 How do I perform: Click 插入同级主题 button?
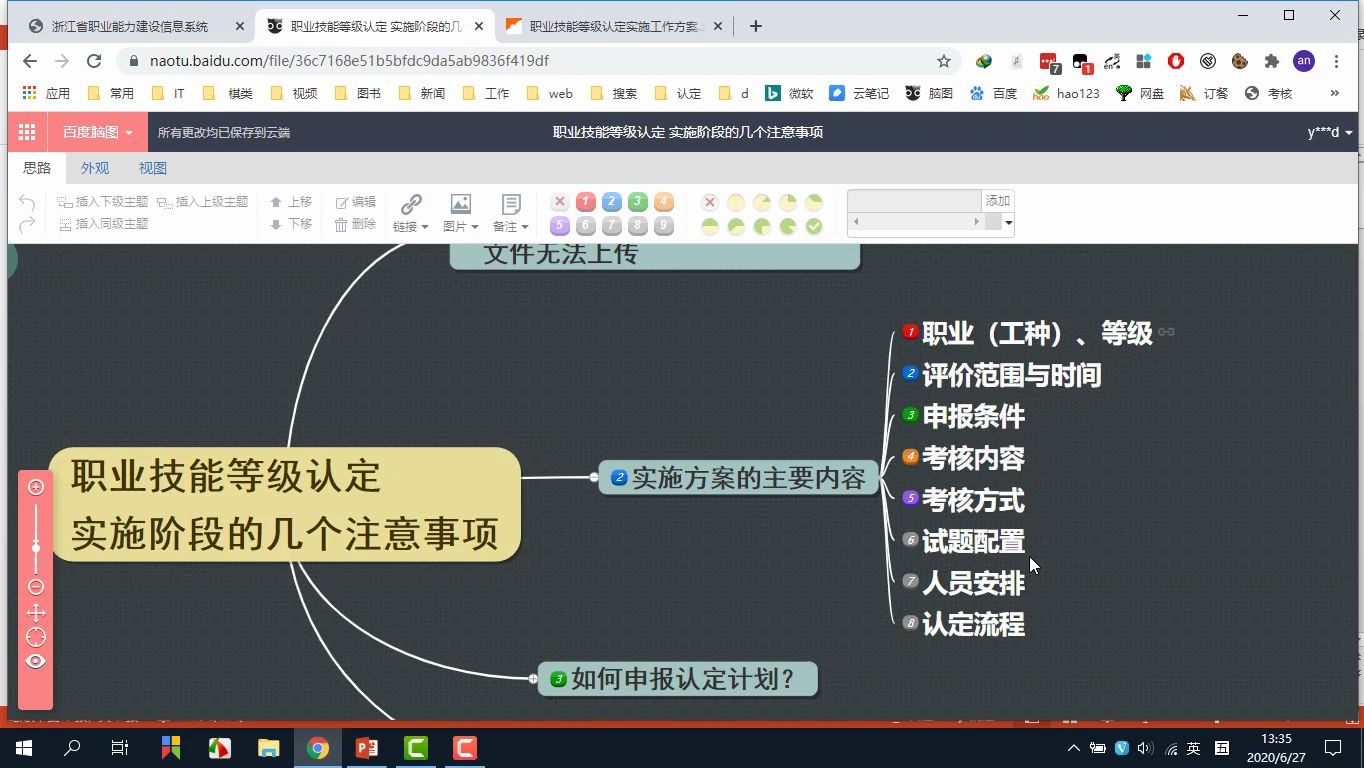pos(103,224)
